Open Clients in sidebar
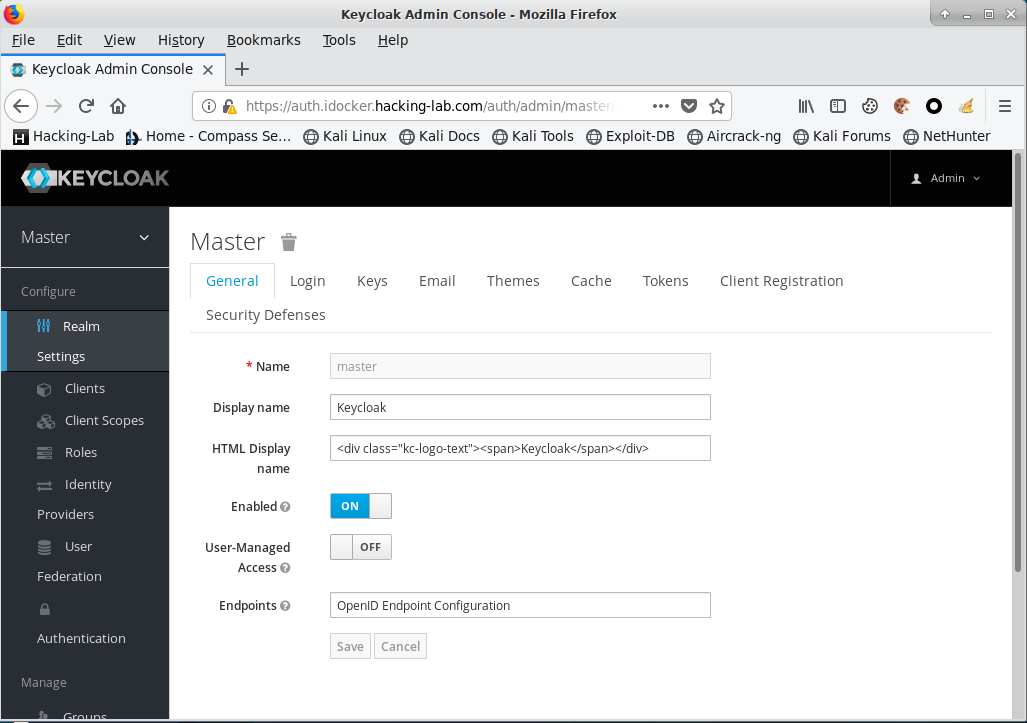Image resolution: width=1027 pixels, height=723 pixels. pyautogui.click(x=84, y=388)
